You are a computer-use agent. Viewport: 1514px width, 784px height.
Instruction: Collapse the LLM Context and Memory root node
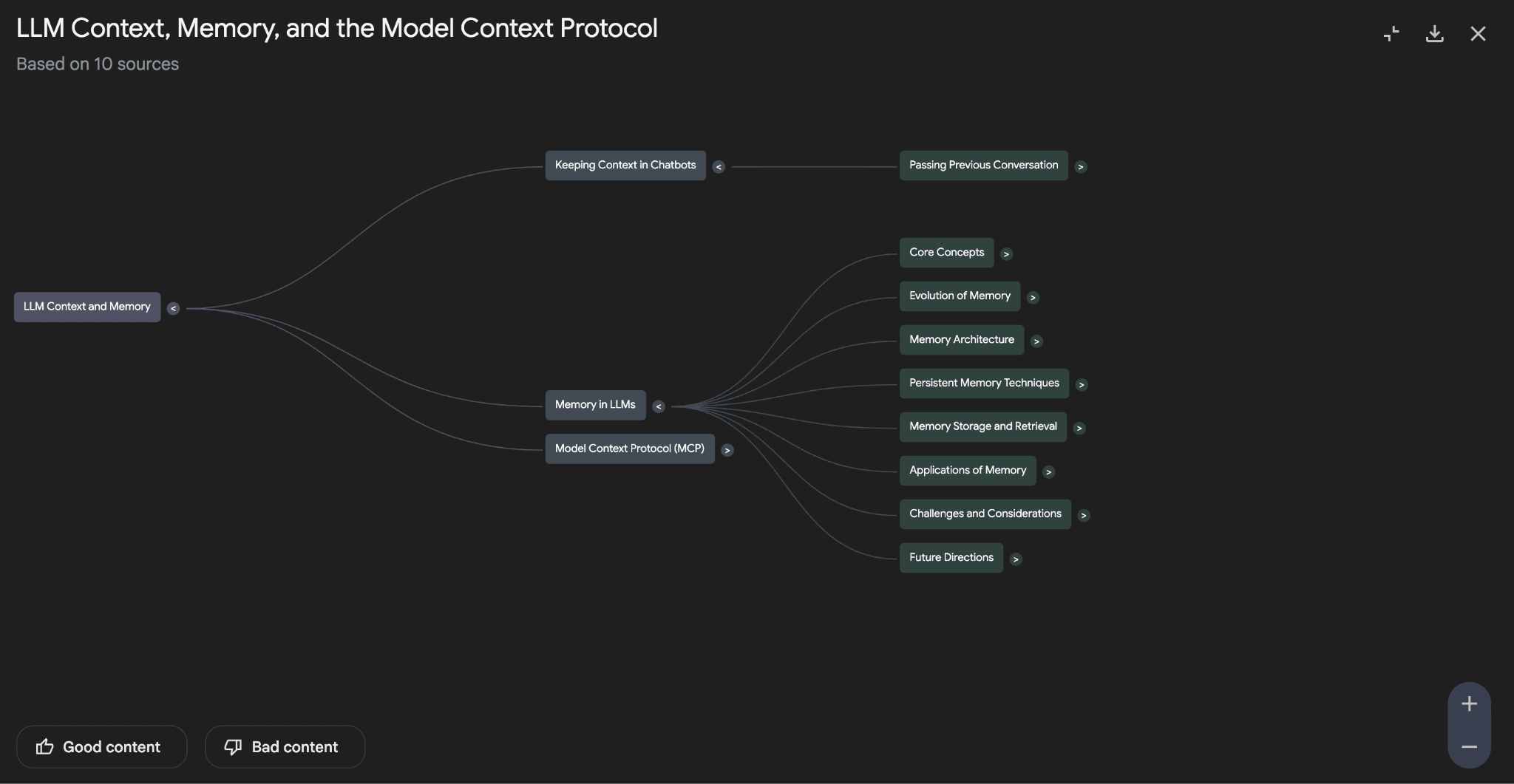click(x=173, y=309)
